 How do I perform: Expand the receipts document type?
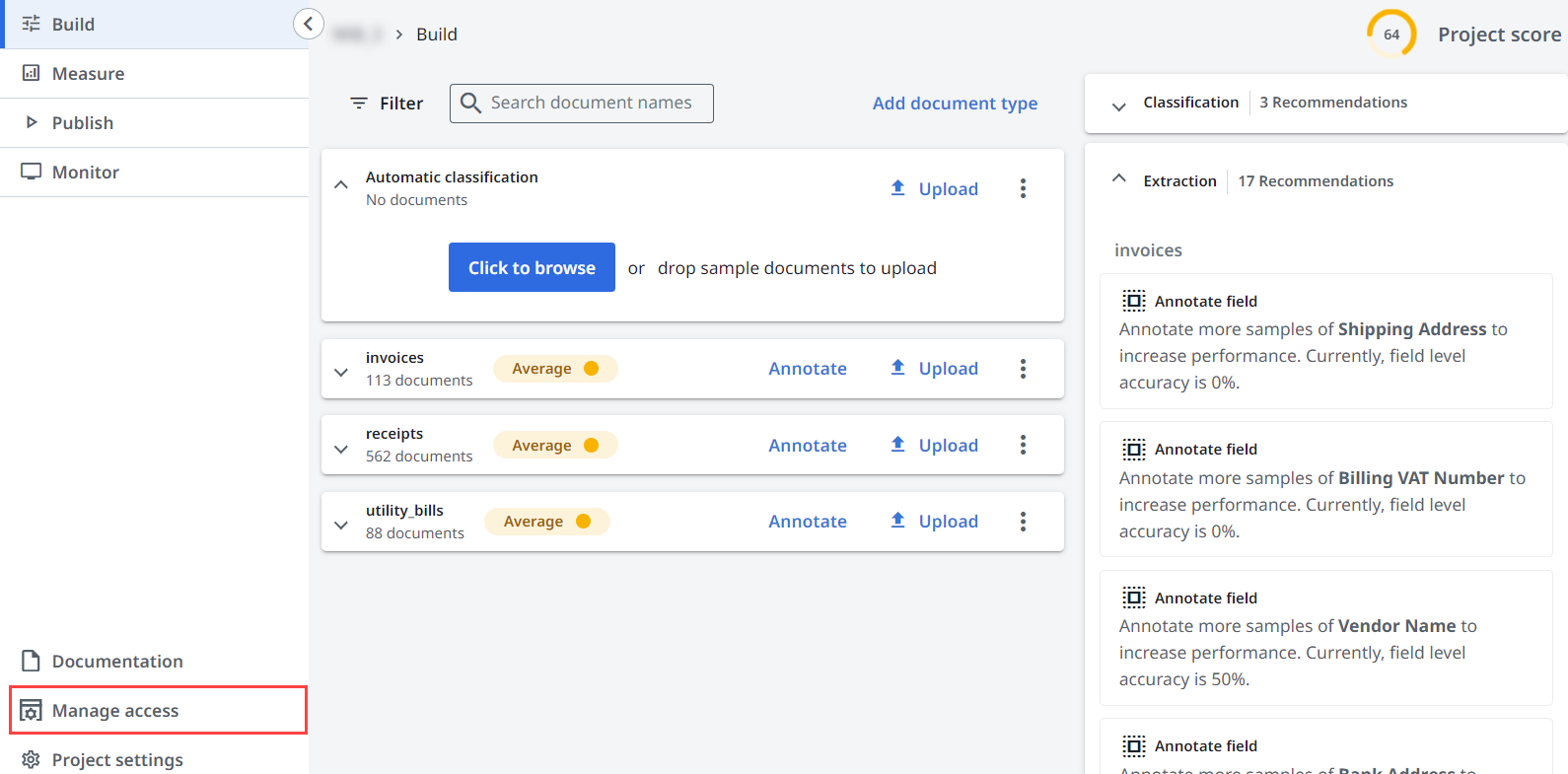point(341,449)
